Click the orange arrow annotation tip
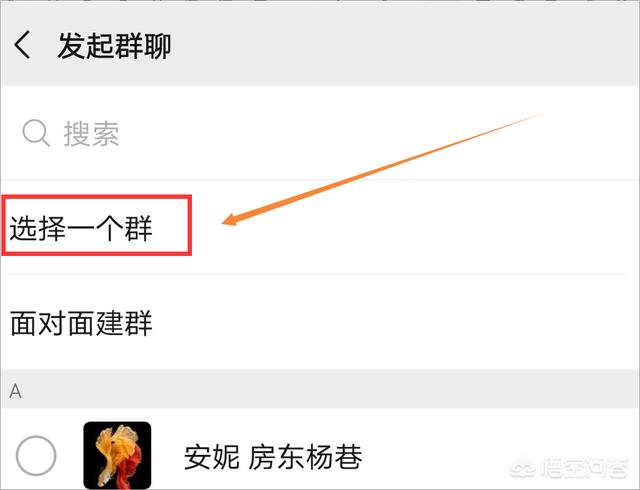 coord(227,221)
